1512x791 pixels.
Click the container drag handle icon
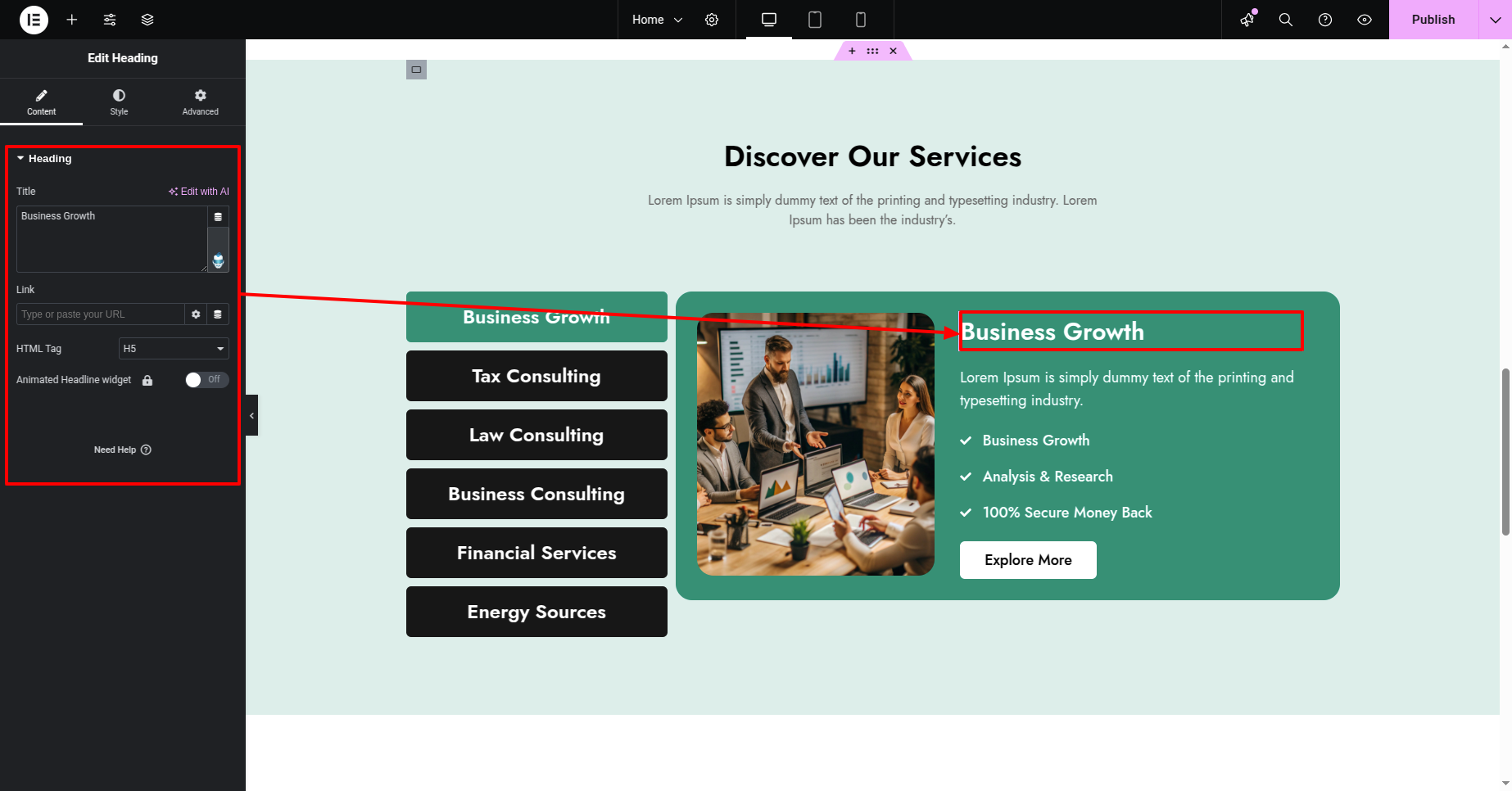872,51
